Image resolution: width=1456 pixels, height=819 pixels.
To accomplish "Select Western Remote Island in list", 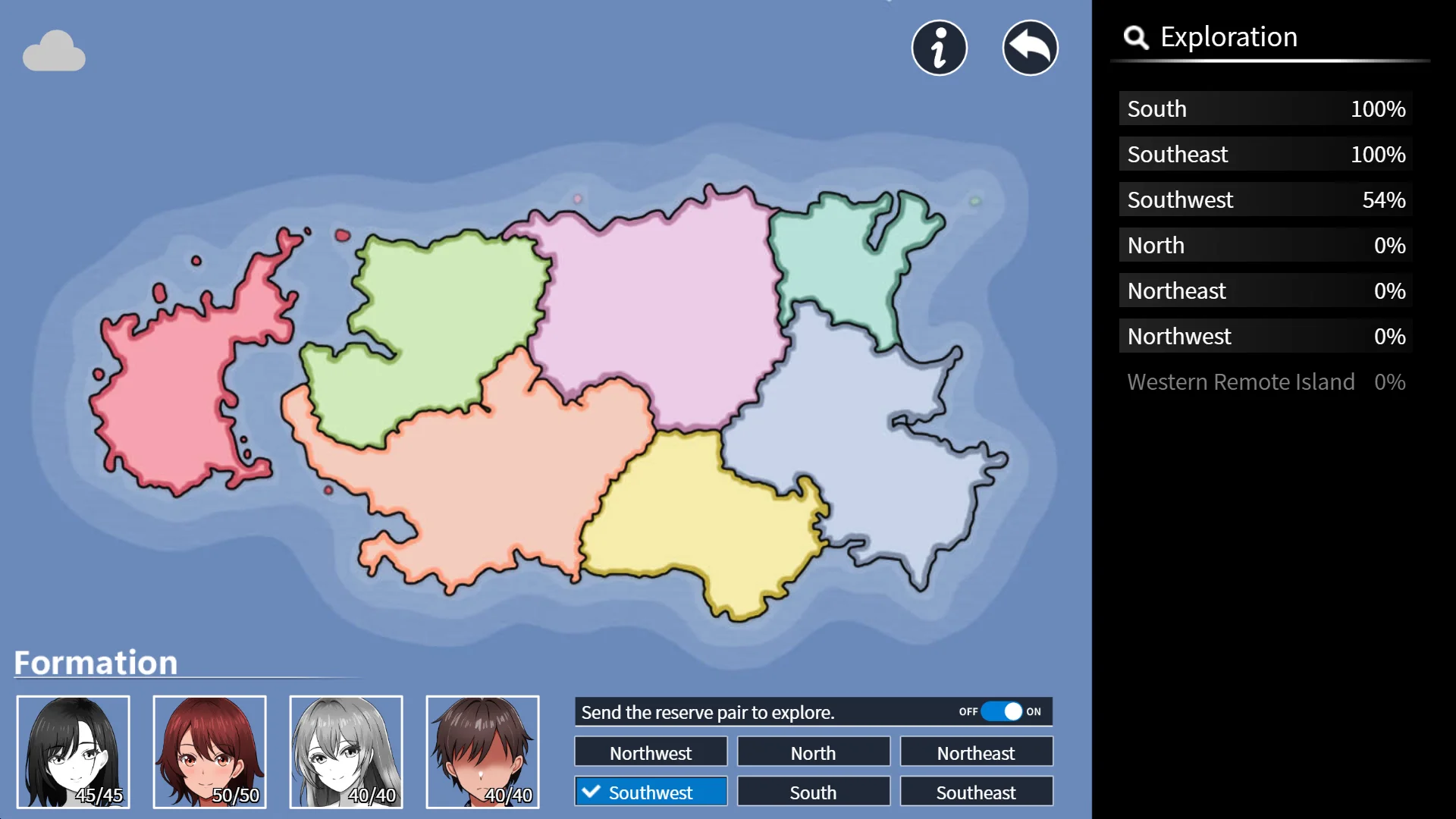I will 1265,381.
